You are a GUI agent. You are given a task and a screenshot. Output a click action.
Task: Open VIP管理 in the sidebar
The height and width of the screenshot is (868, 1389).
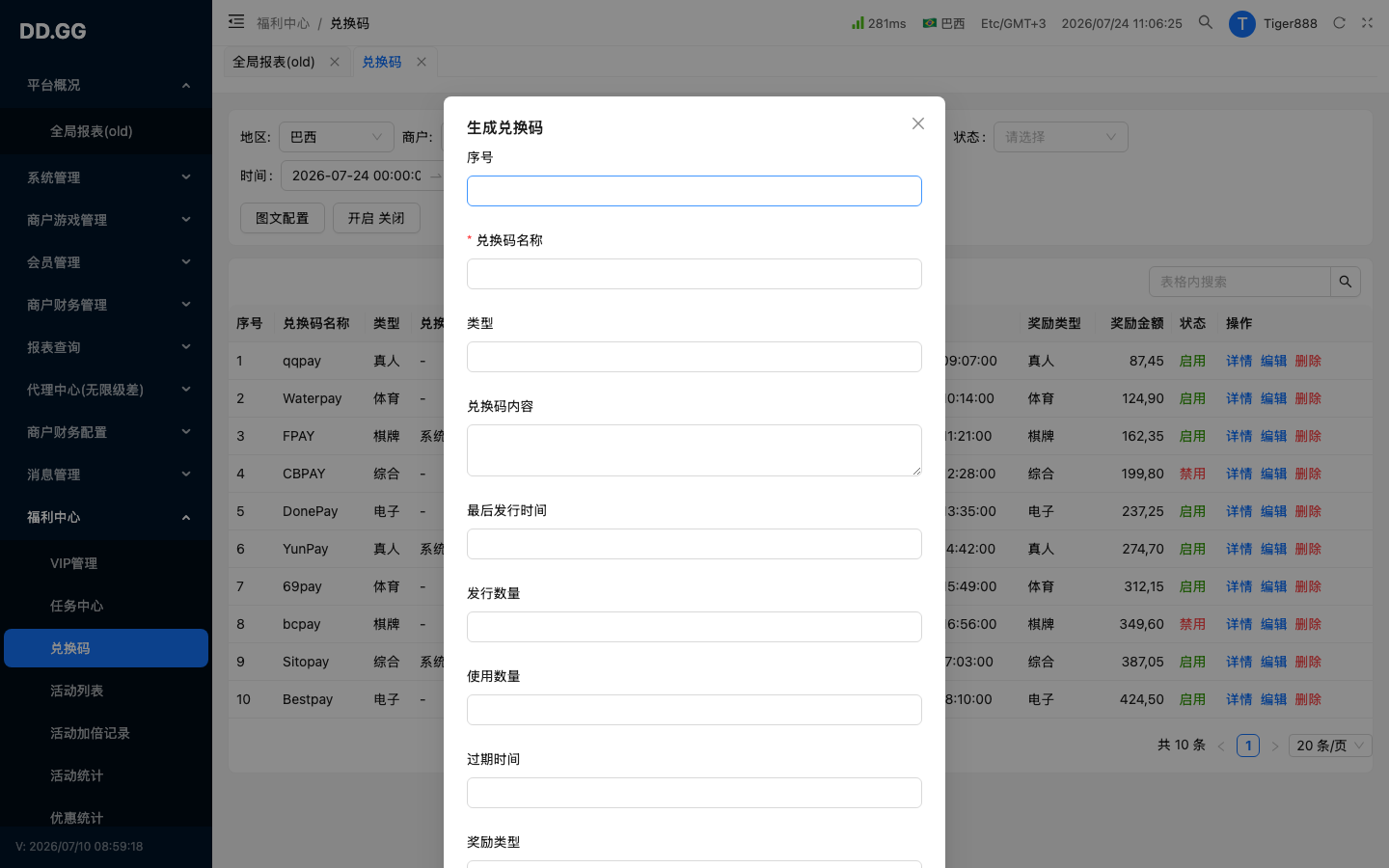[x=106, y=563]
